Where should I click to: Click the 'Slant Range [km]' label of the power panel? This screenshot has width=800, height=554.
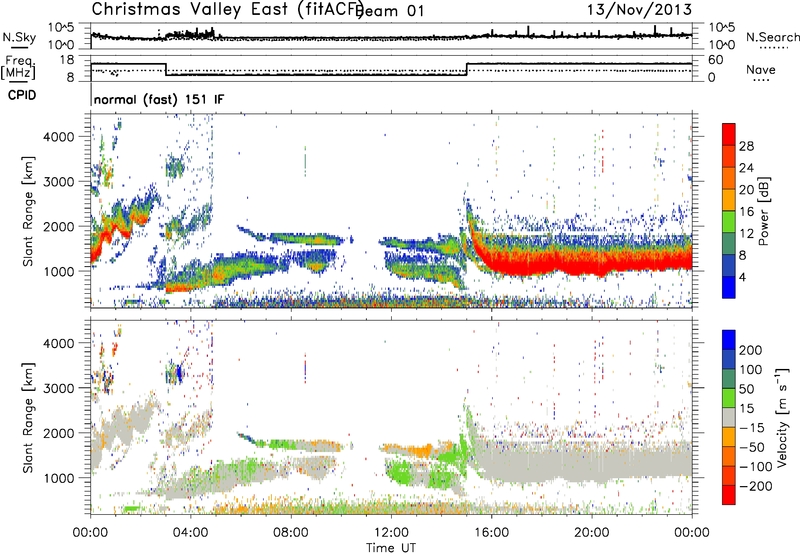point(28,211)
